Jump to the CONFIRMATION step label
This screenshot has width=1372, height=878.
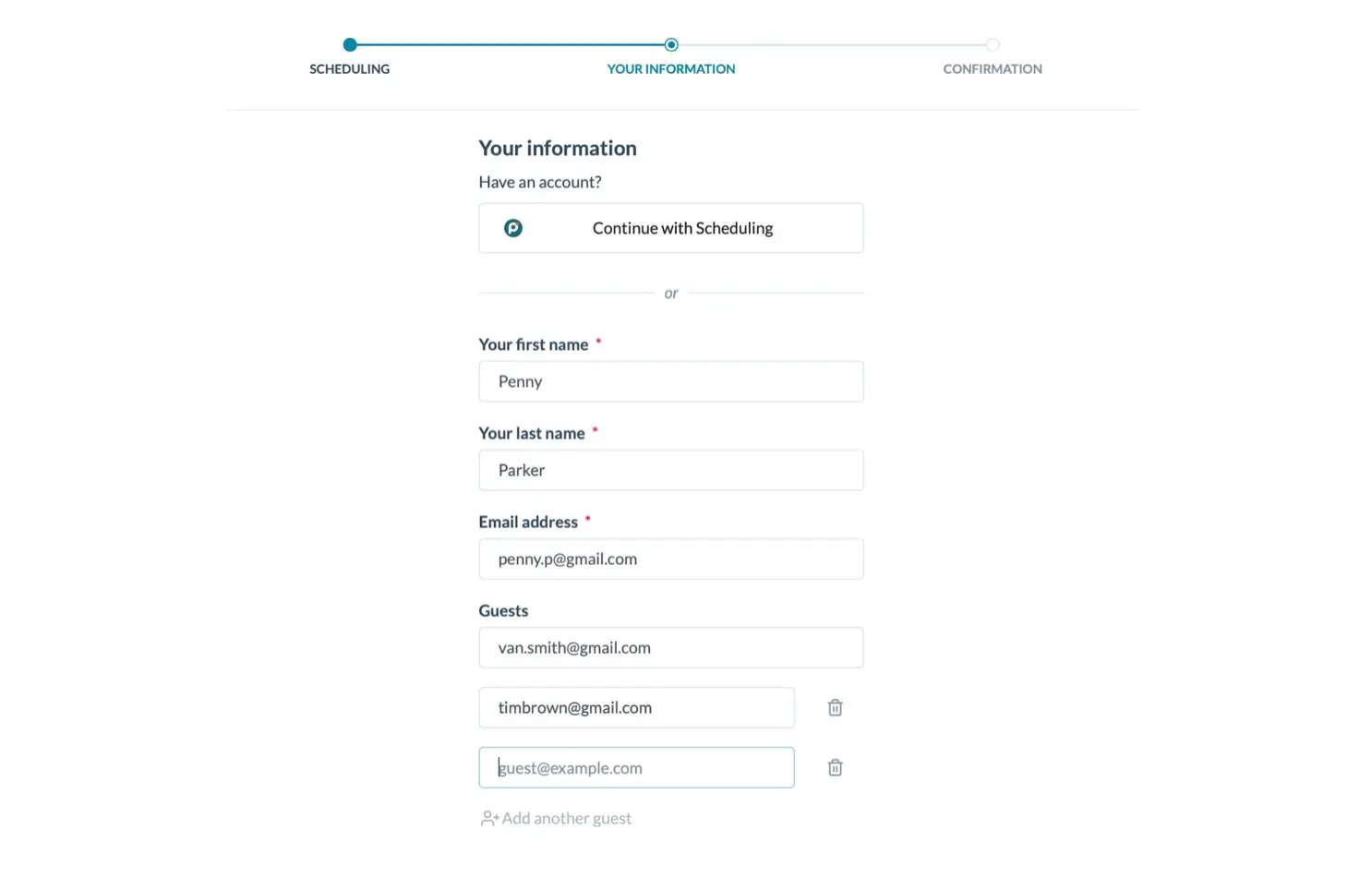point(993,69)
